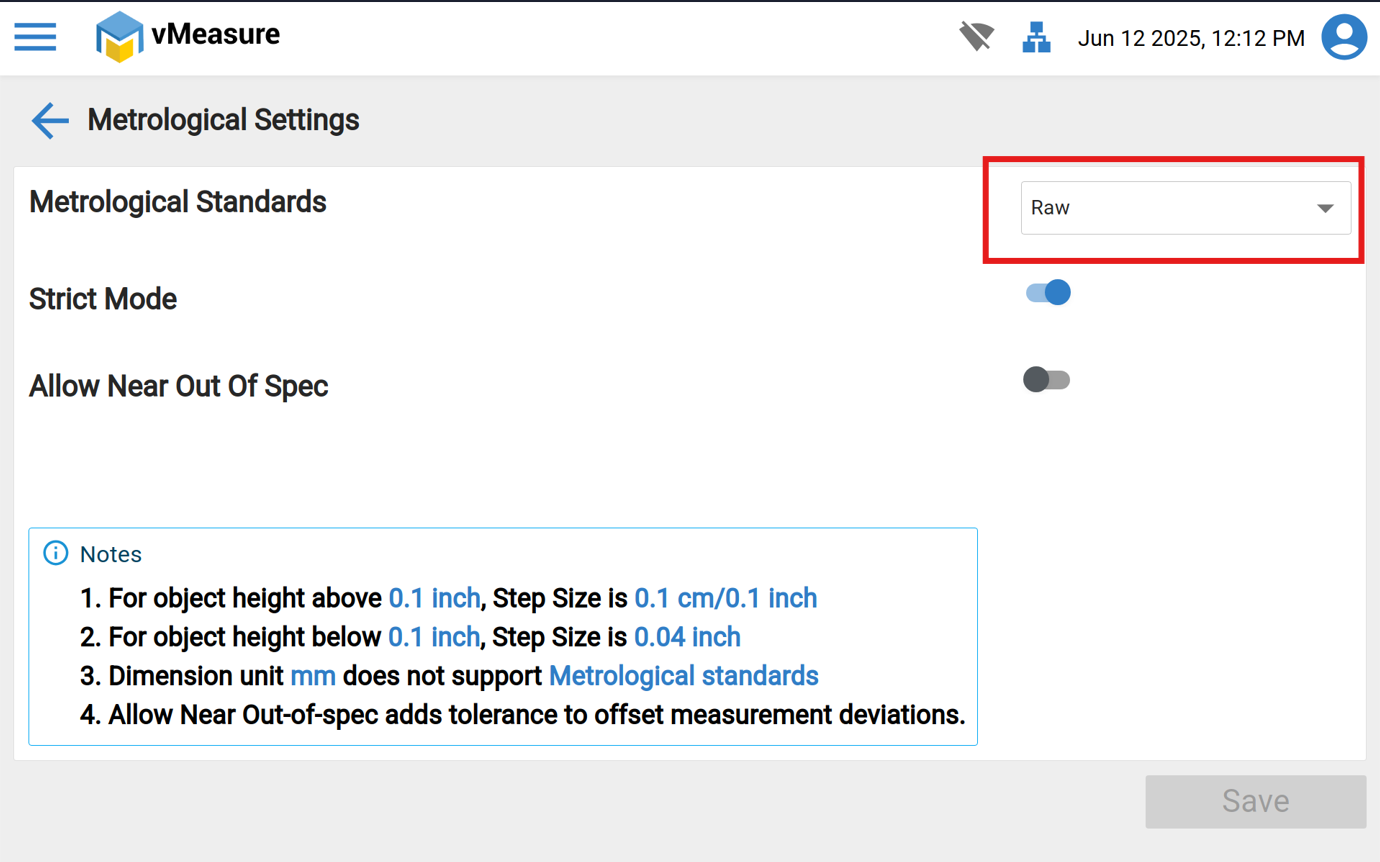
Task: Go back using the blue arrow icon
Action: [50, 120]
